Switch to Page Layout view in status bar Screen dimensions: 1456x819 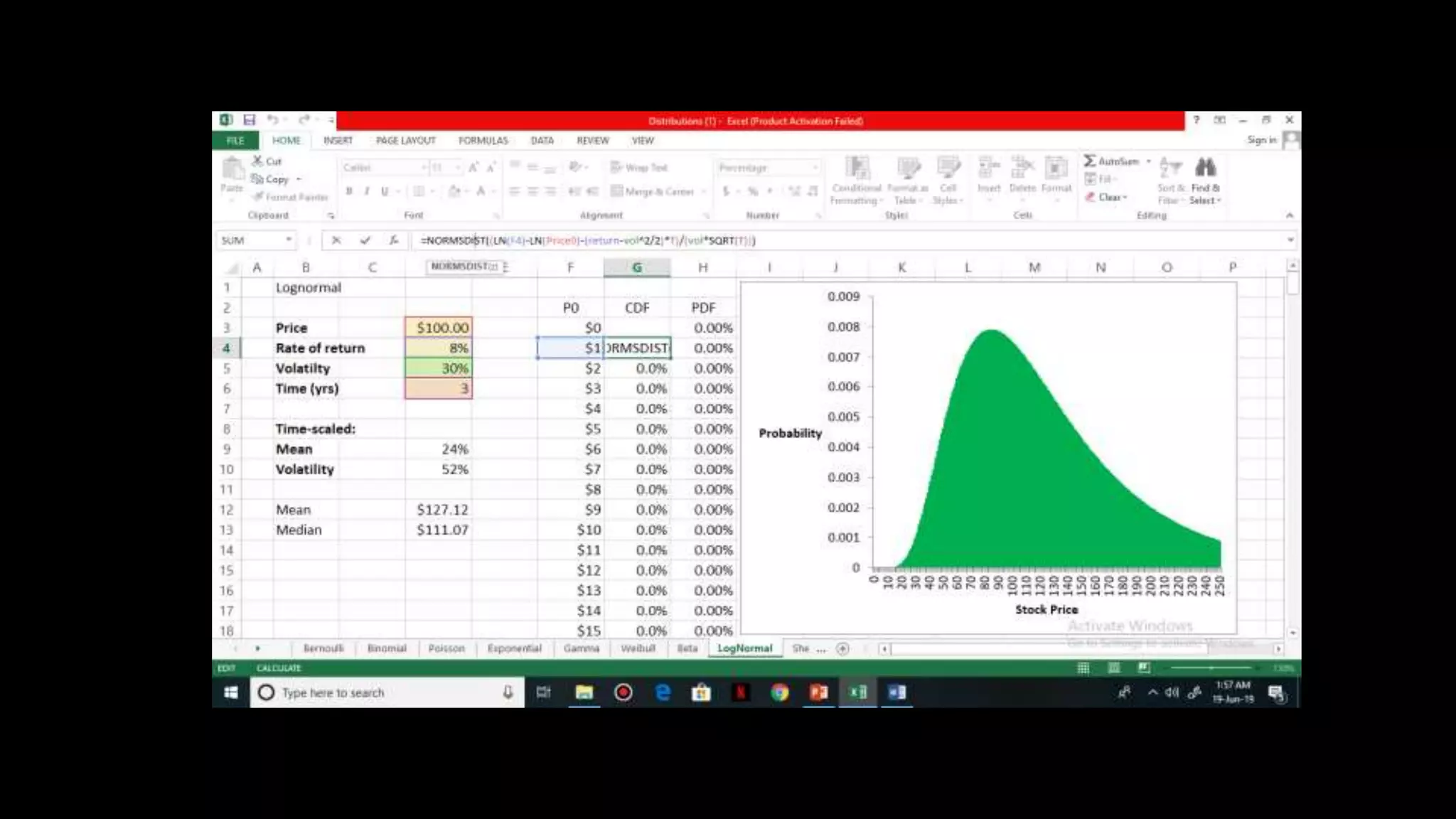[1114, 668]
